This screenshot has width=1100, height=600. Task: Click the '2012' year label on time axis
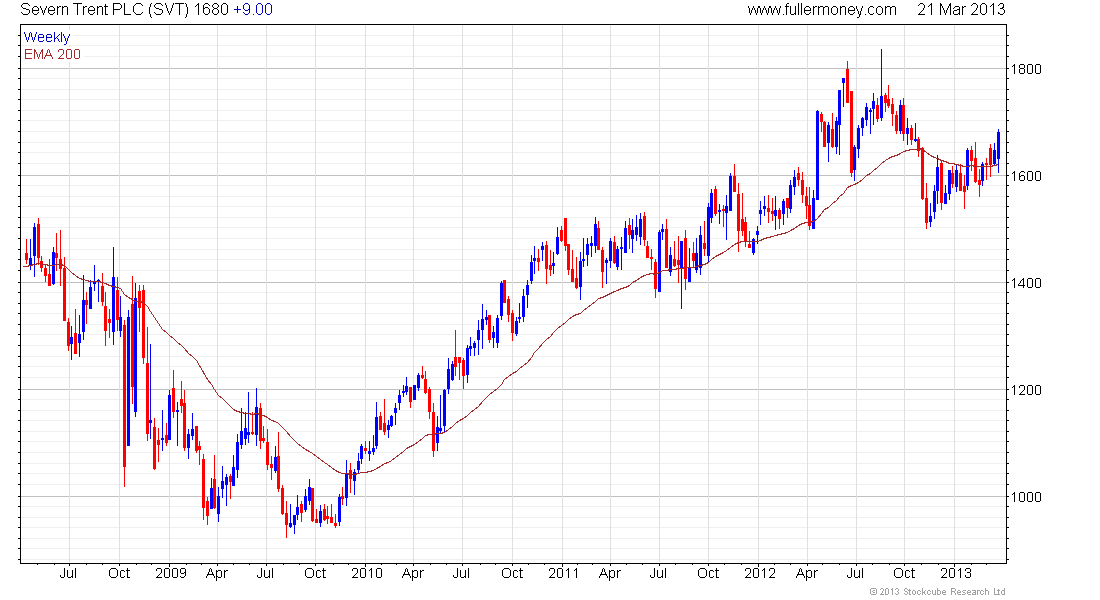pyautogui.click(x=760, y=573)
